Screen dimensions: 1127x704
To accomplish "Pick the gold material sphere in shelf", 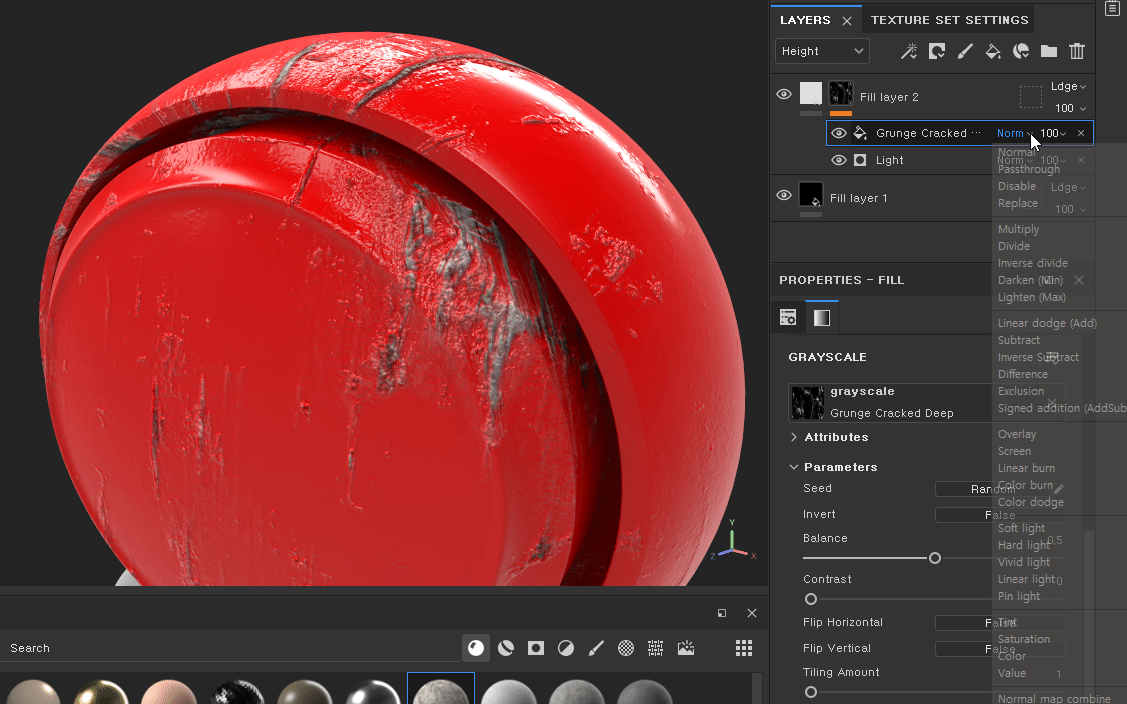I will pos(101,692).
